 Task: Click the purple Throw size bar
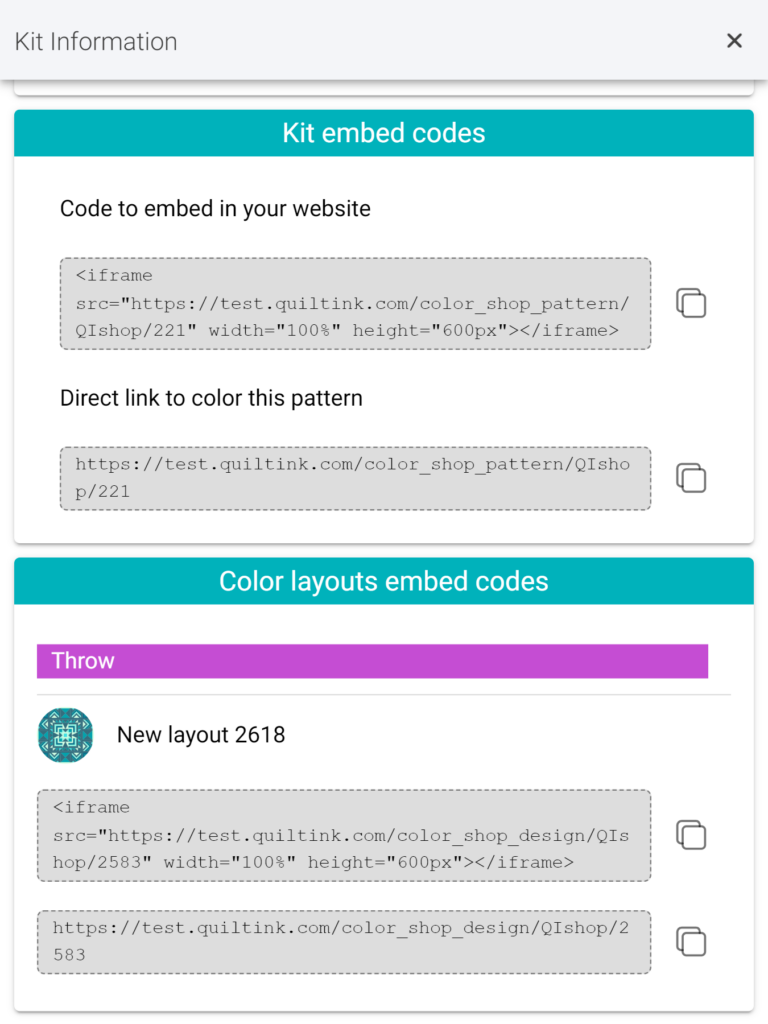pos(372,661)
